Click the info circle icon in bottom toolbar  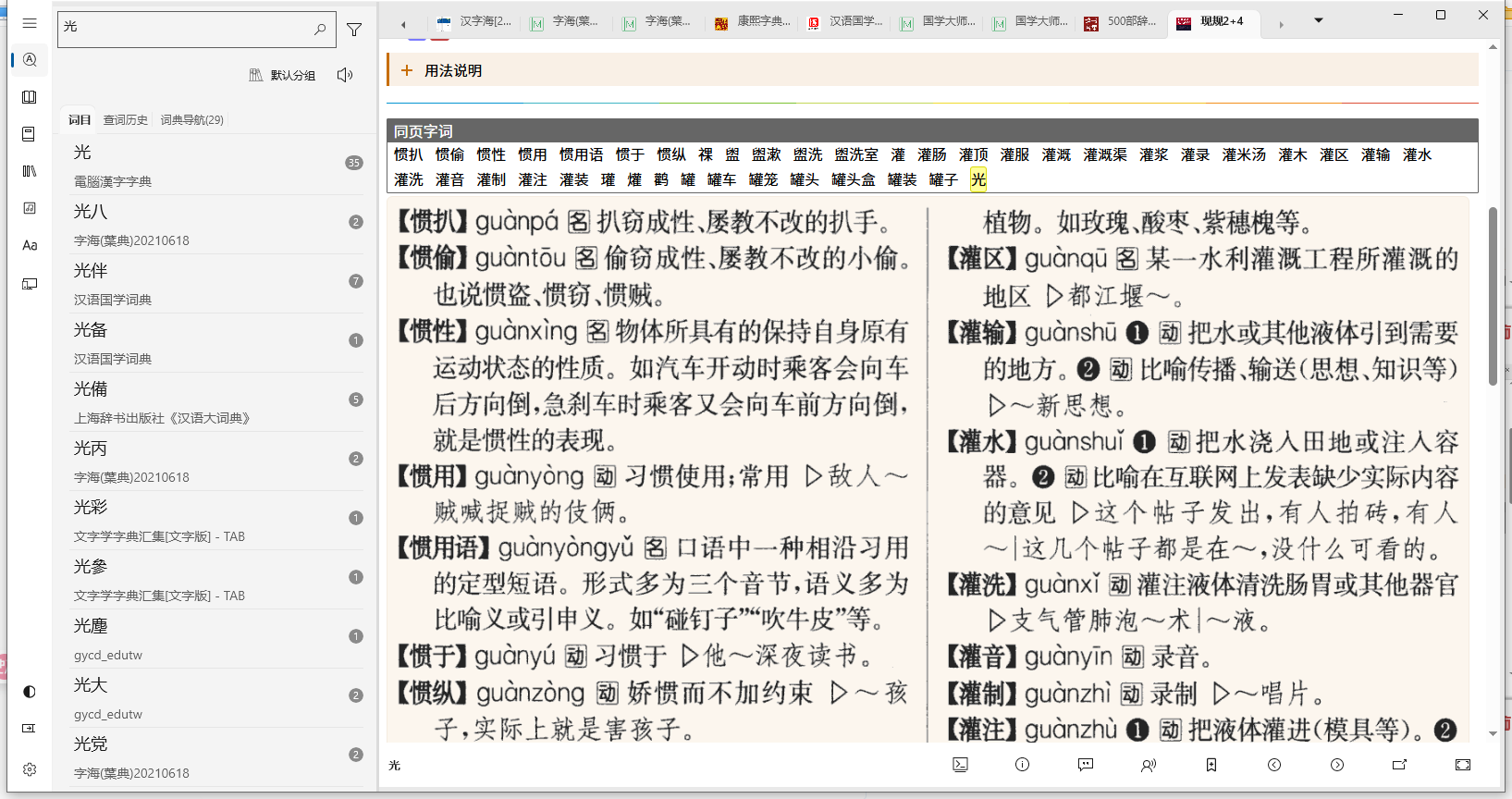point(1022,765)
